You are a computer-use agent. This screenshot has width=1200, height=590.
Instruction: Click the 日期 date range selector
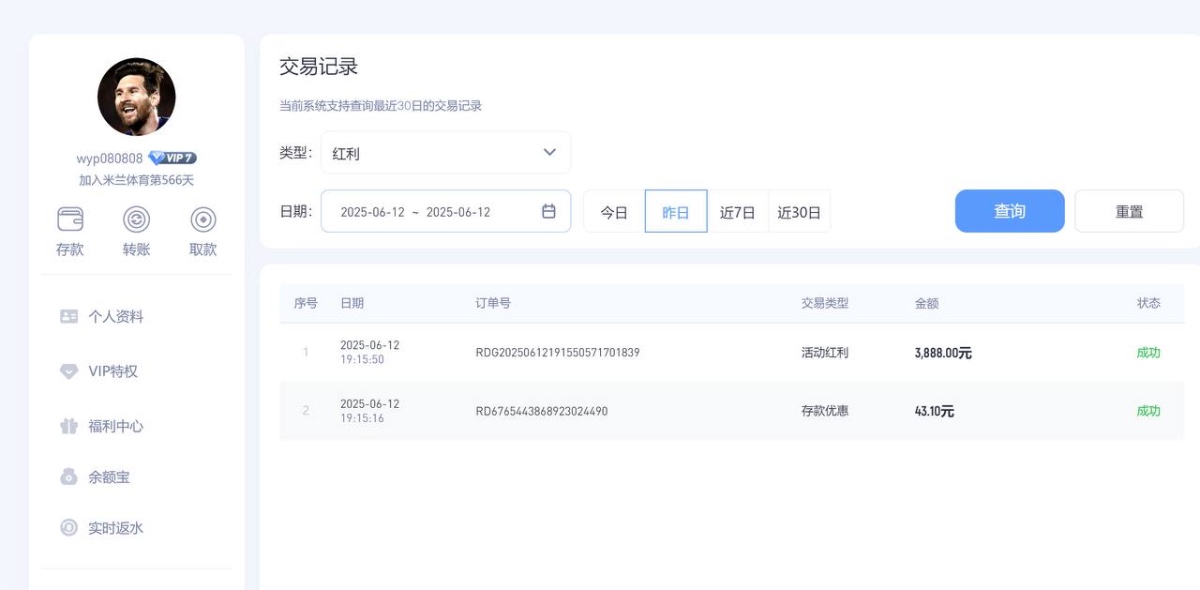pyautogui.click(x=430, y=211)
